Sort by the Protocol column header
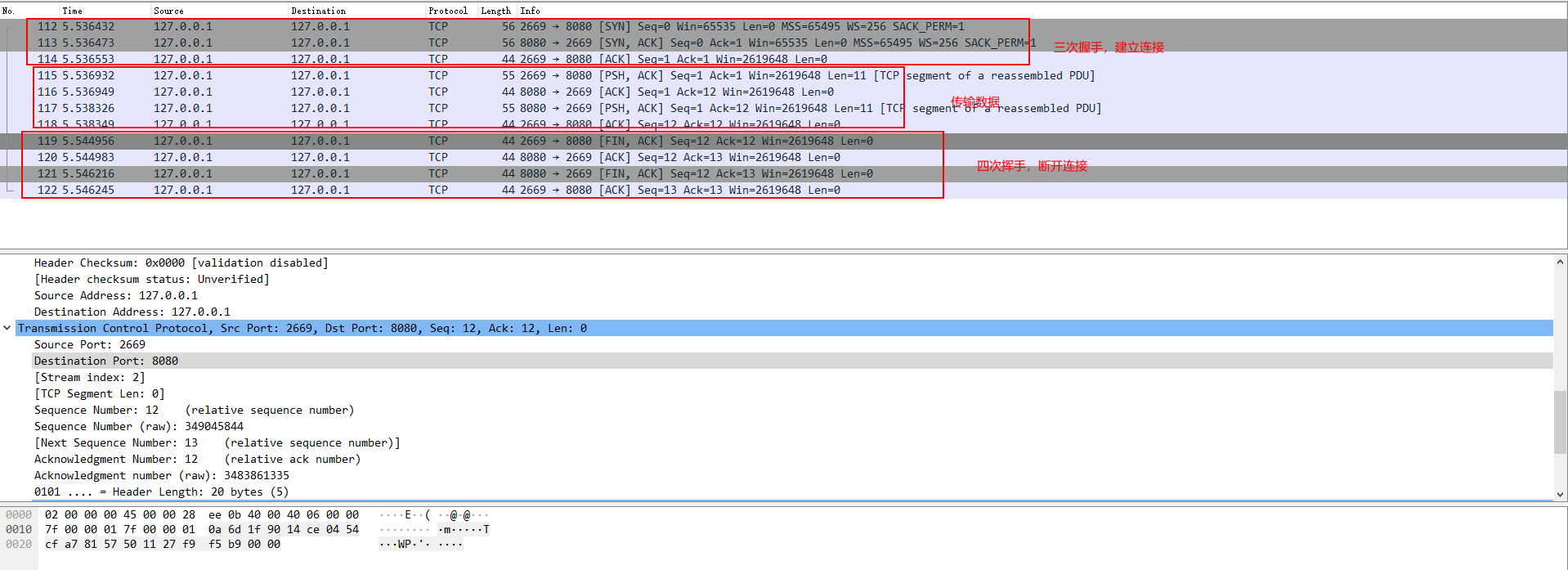 click(x=448, y=11)
